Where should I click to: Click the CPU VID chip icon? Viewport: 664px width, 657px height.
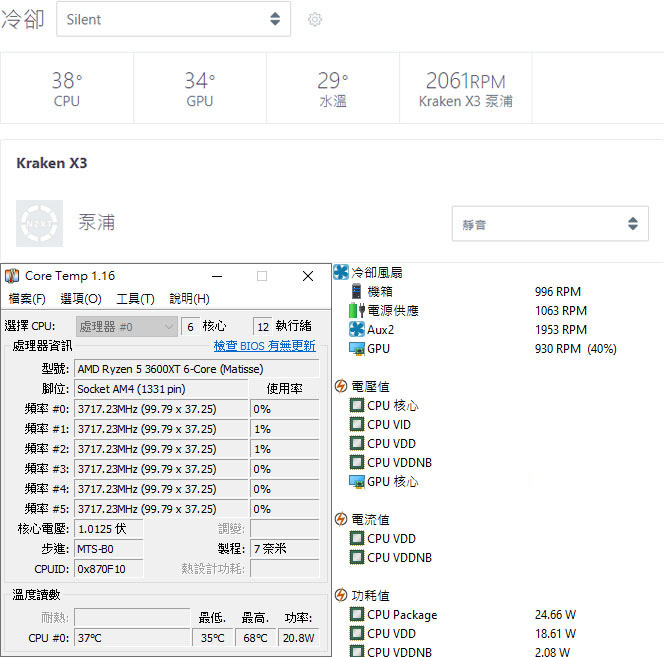click(357, 424)
